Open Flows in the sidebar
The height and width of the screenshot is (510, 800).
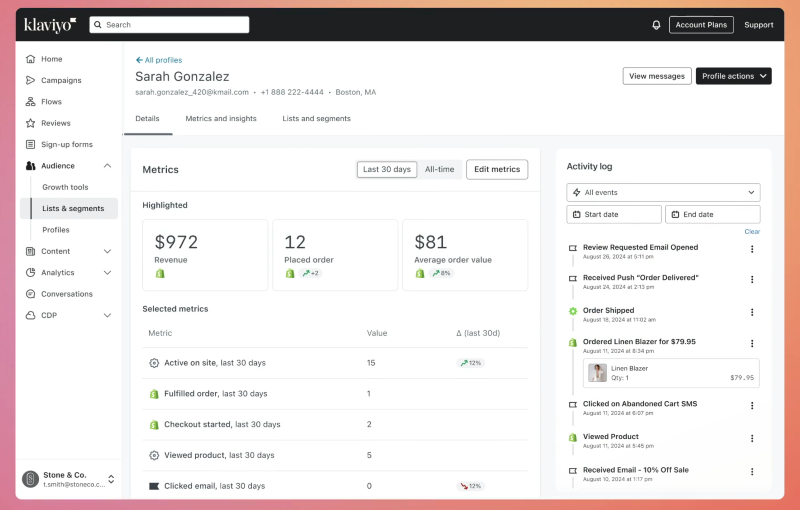click(x=51, y=102)
